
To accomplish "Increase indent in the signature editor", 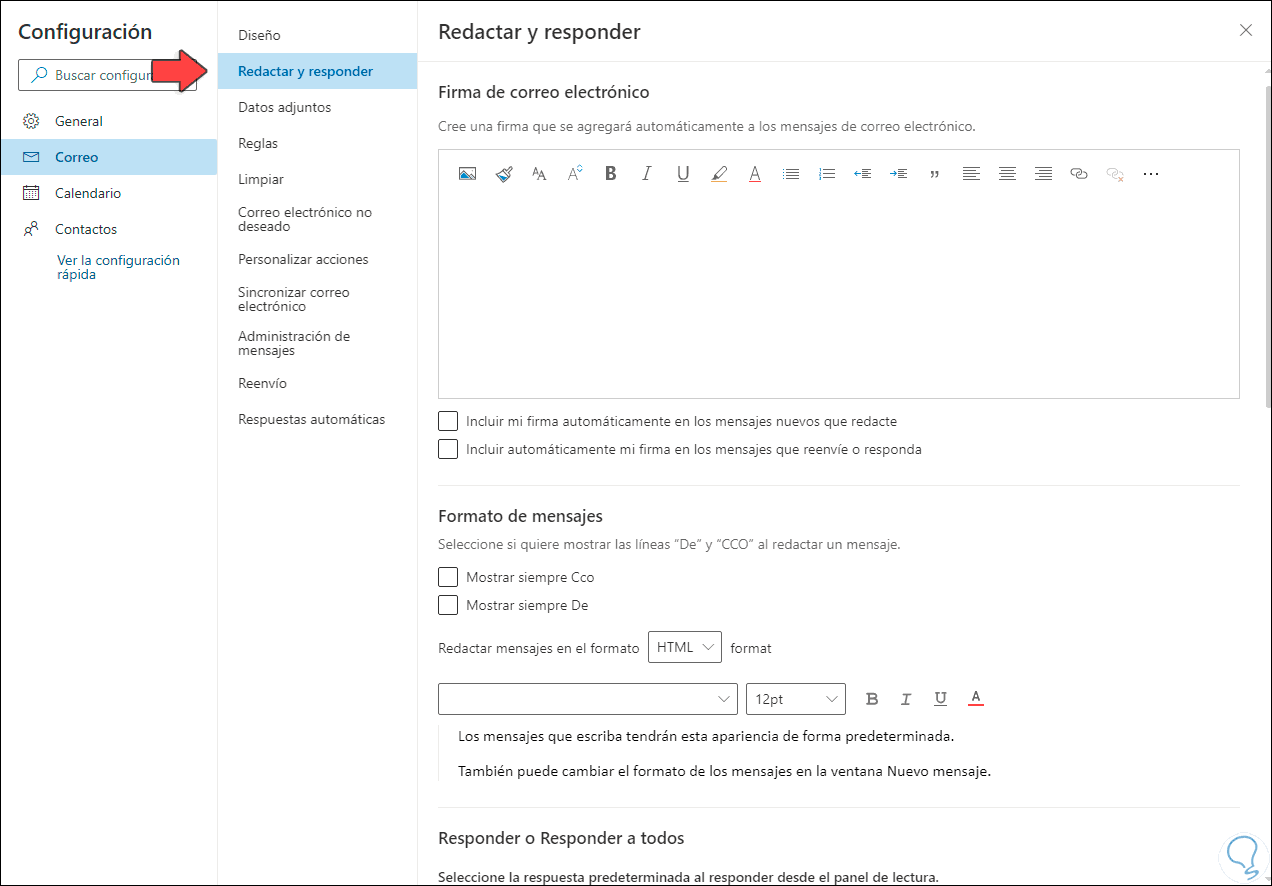I will [899, 174].
